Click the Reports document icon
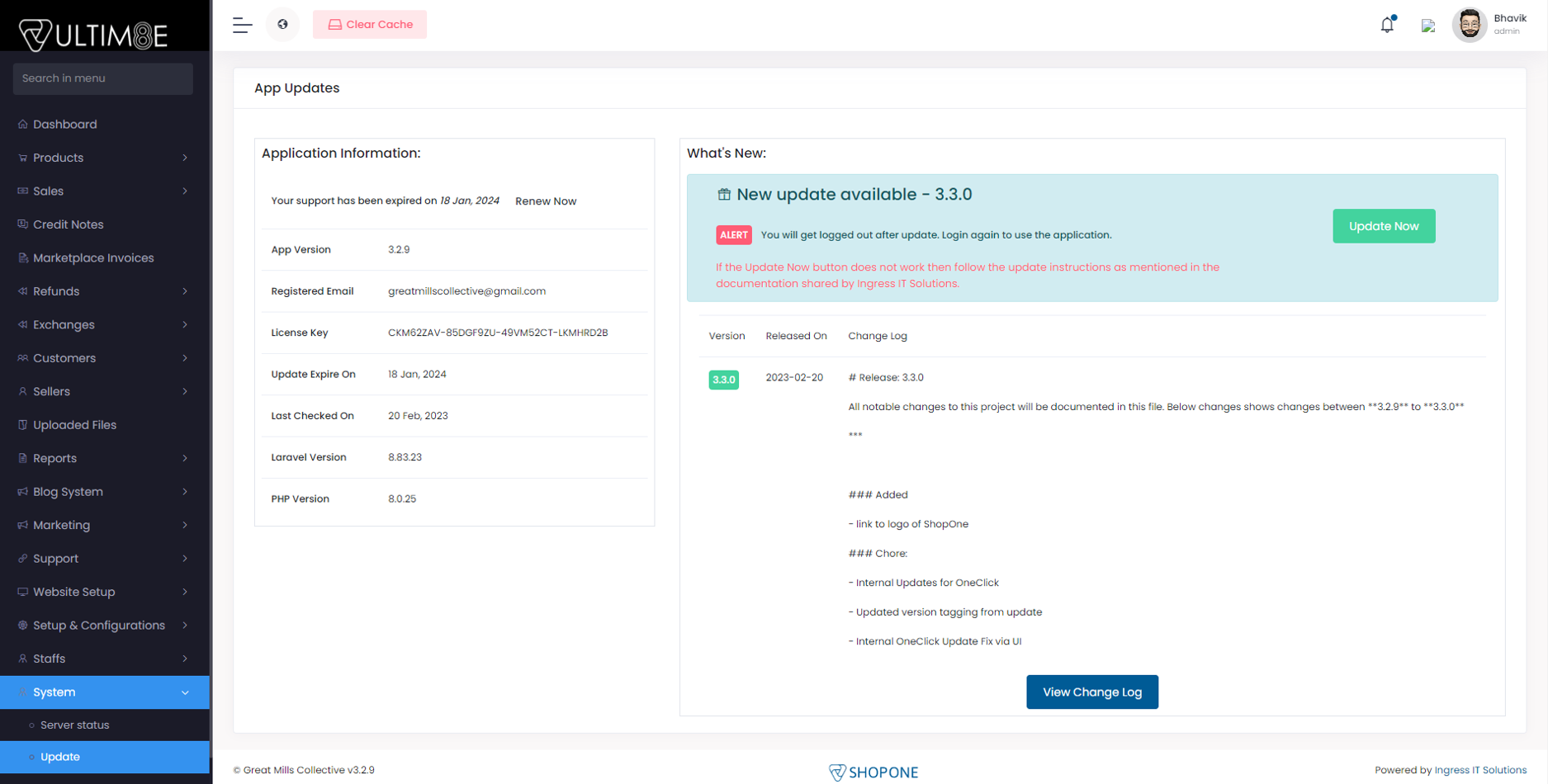Screen dimensions: 1548x784 [22, 458]
